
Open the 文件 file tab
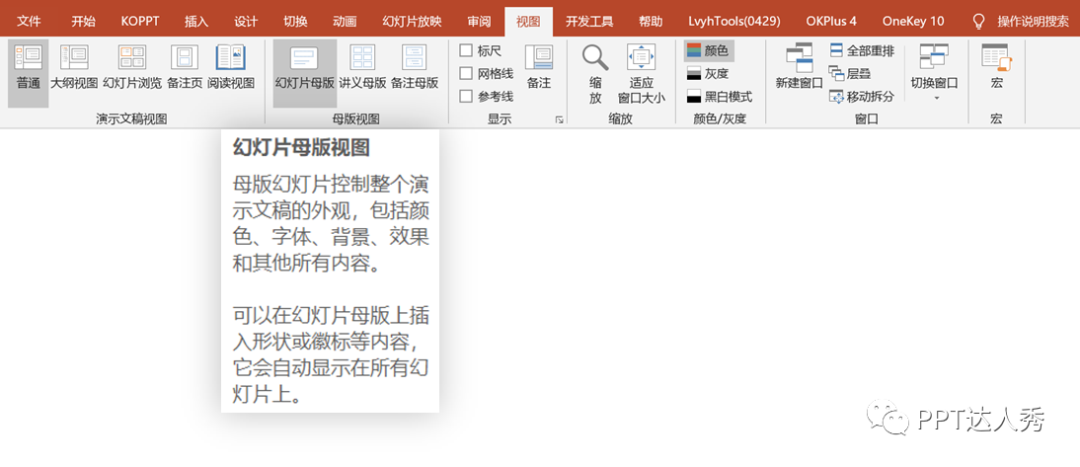28,21
